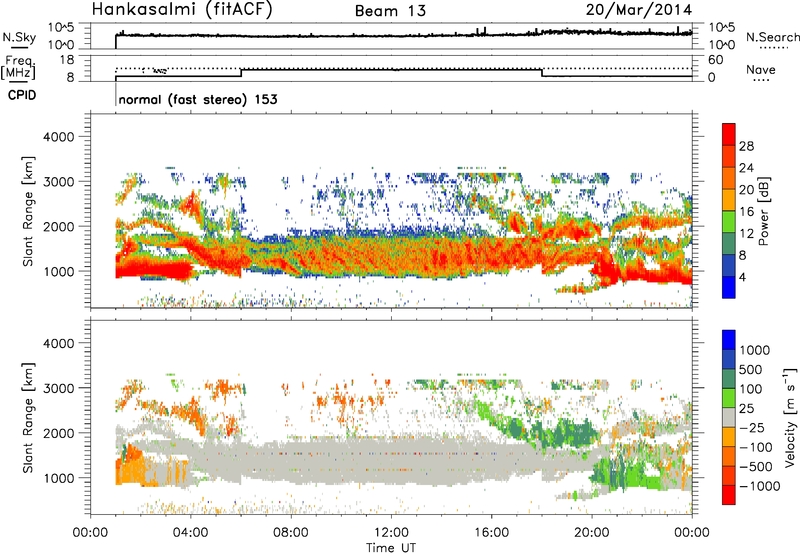800x554 pixels.
Task: Click the 3000 tick on power panel
Action: click(58, 182)
